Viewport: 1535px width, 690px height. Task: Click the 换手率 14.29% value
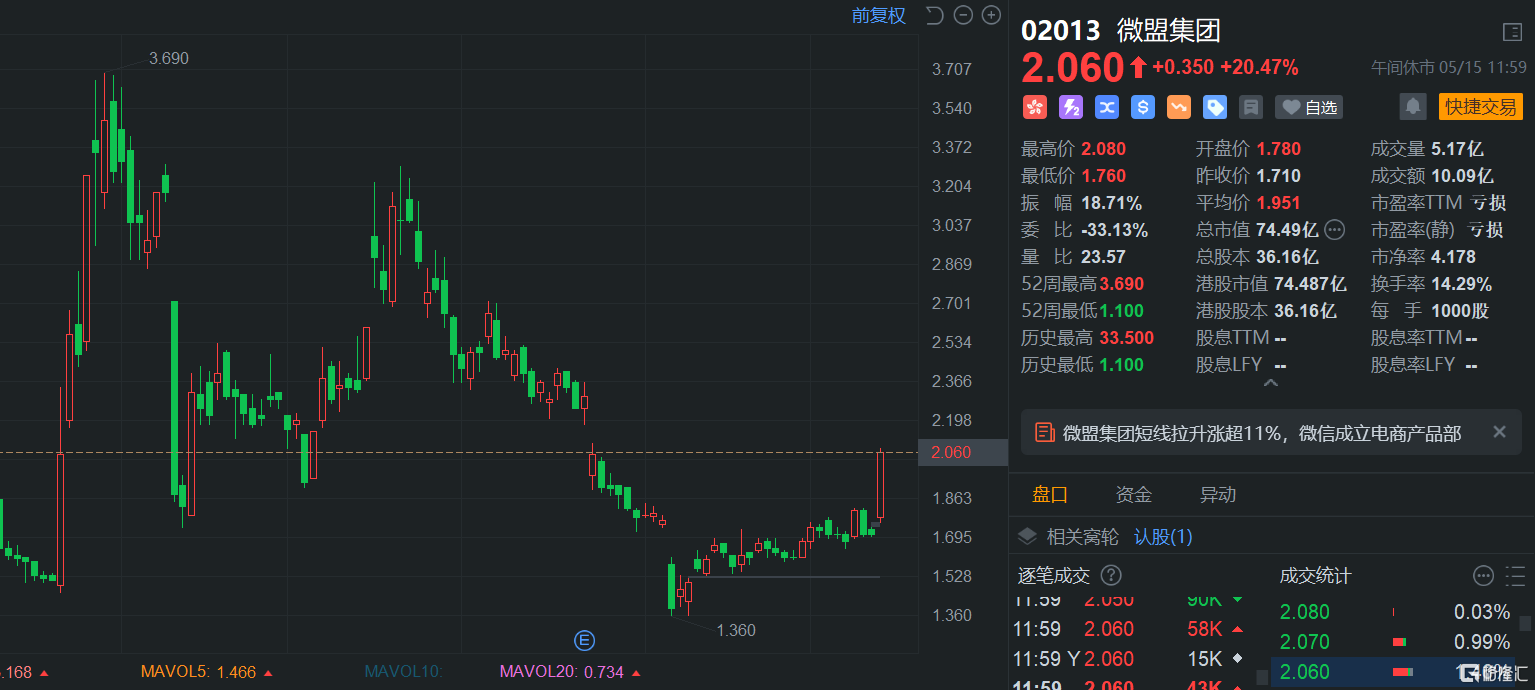[1462, 284]
